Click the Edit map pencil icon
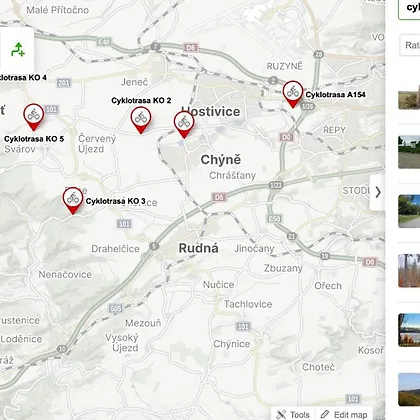 point(324,414)
